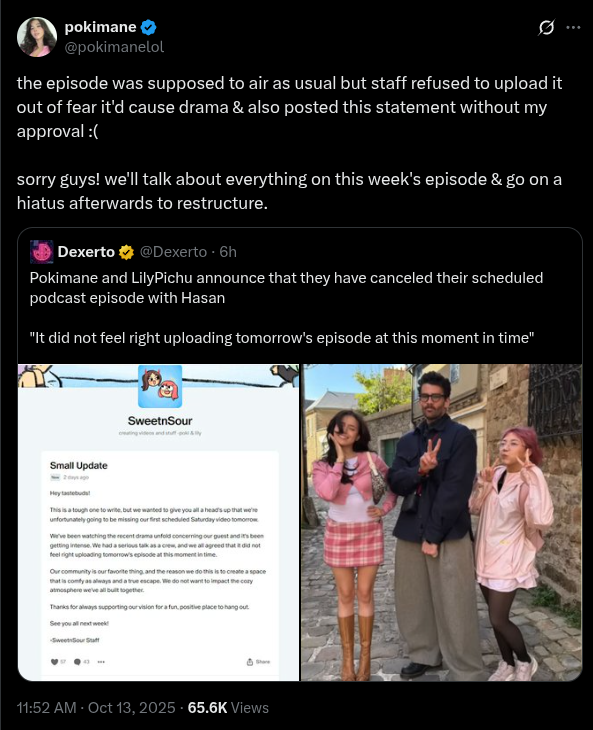Open the 6h timestamp on the quoted post
The image size is (593, 730).
pos(228,252)
